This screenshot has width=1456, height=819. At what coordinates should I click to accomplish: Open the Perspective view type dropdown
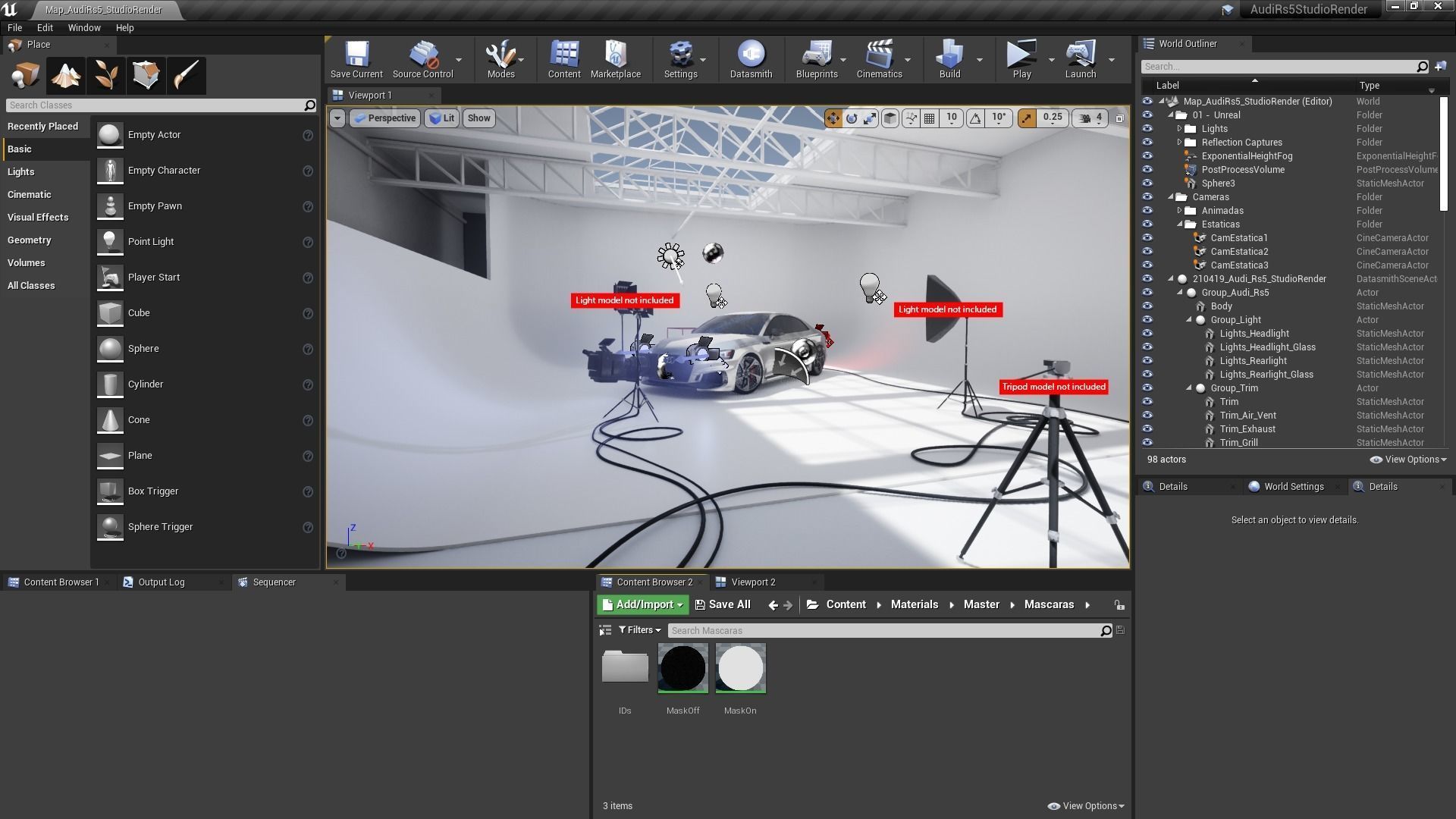point(385,118)
